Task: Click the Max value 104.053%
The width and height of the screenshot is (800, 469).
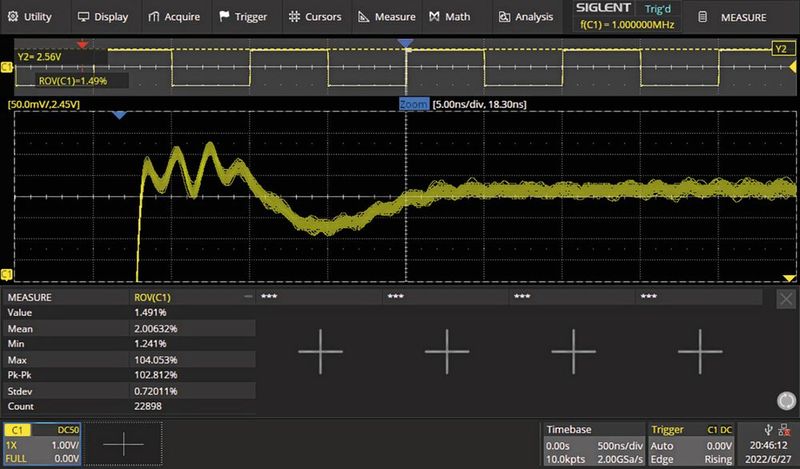Action: pyautogui.click(x=156, y=360)
